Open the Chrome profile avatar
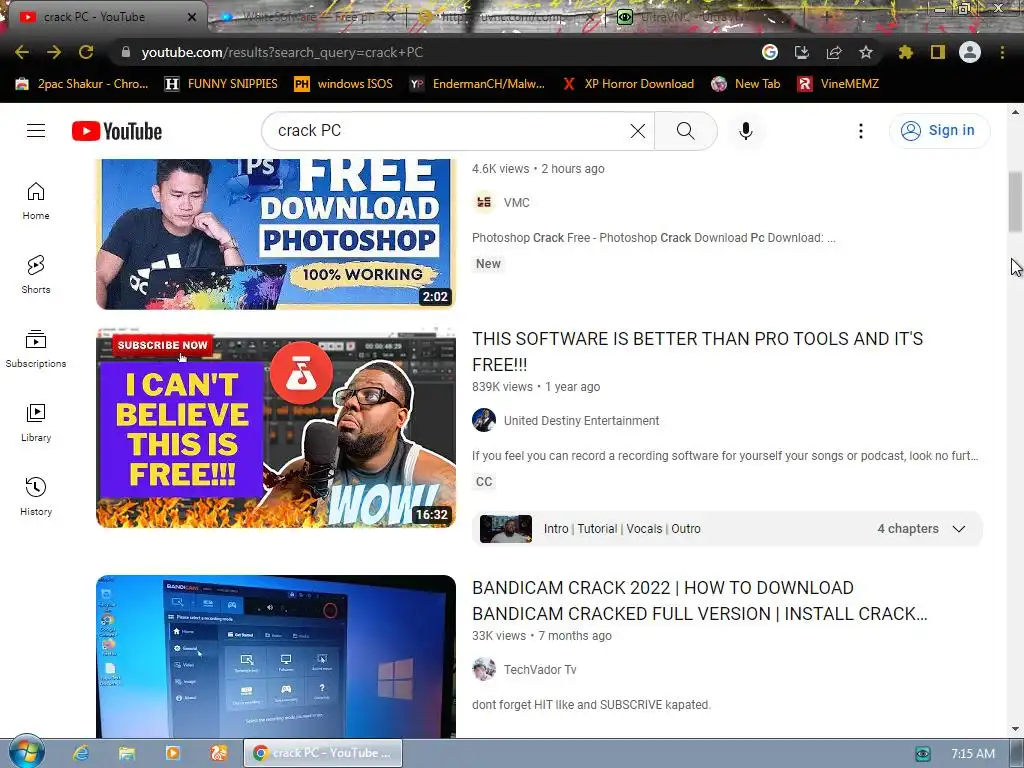 click(x=970, y=52)
